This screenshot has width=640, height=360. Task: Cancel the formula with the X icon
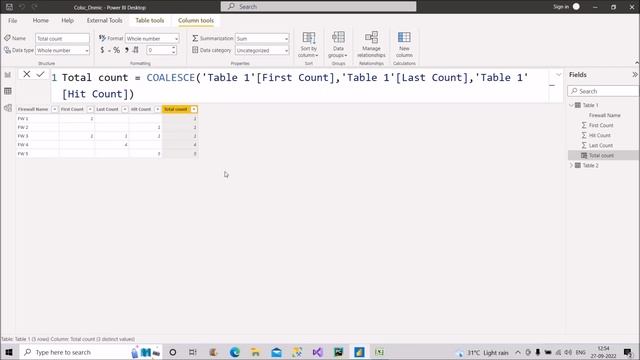(27, 74)
